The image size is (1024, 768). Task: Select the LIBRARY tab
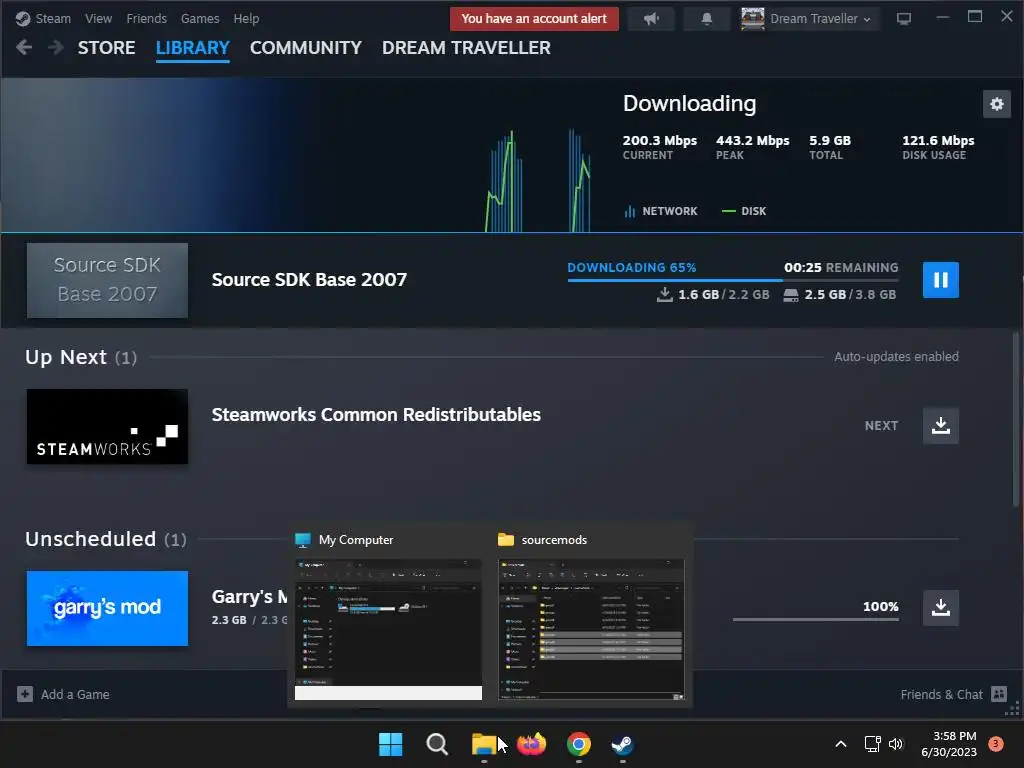[x=193, y=48]
